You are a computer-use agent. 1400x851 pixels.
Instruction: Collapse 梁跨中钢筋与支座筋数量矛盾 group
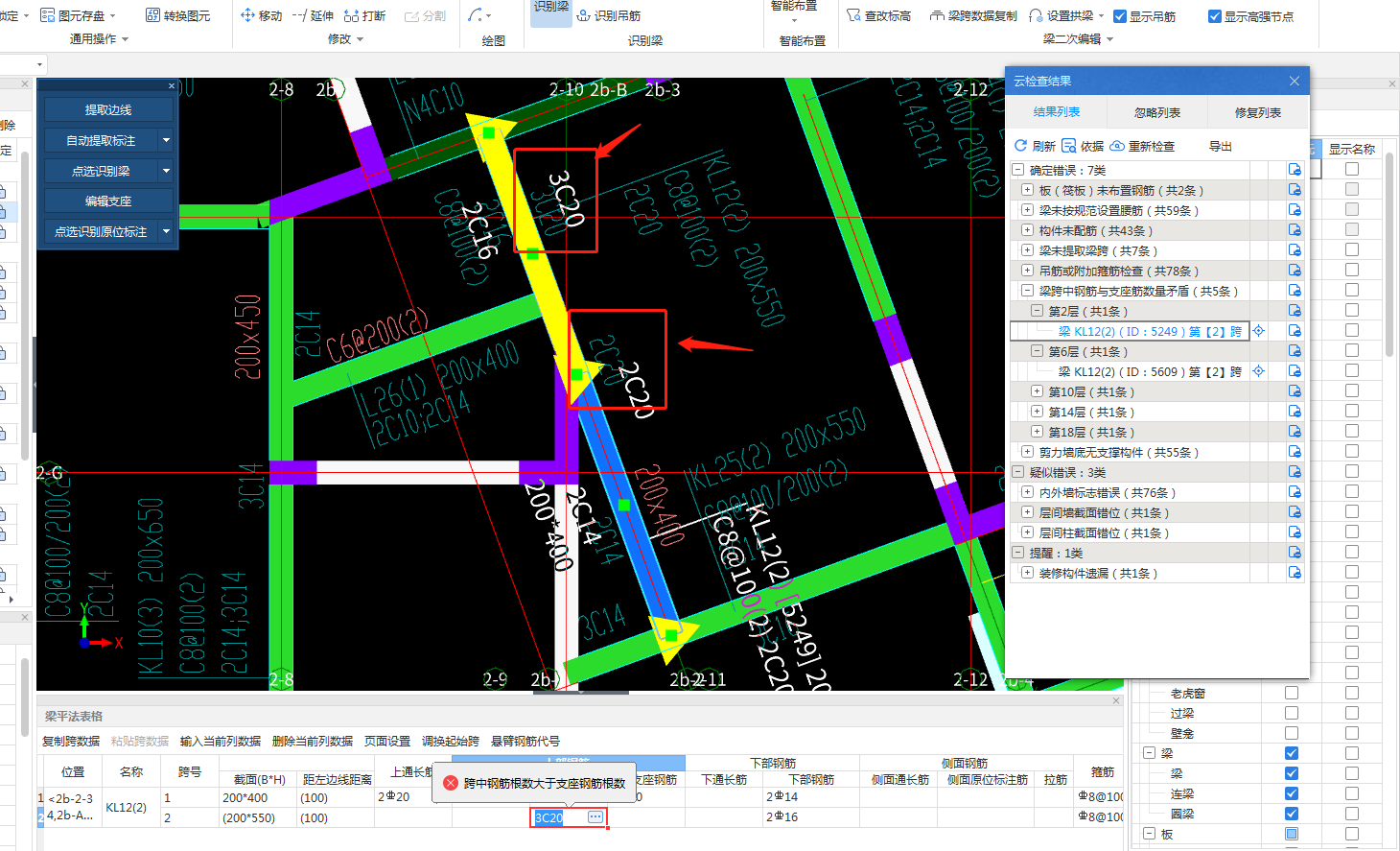coord(1027,291)
